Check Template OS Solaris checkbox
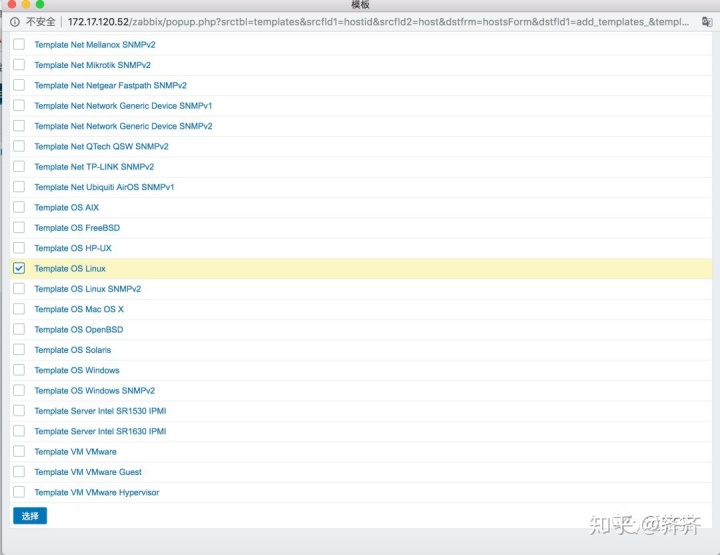This screenshot has height=555, width=720. click(x=19, y=350)
